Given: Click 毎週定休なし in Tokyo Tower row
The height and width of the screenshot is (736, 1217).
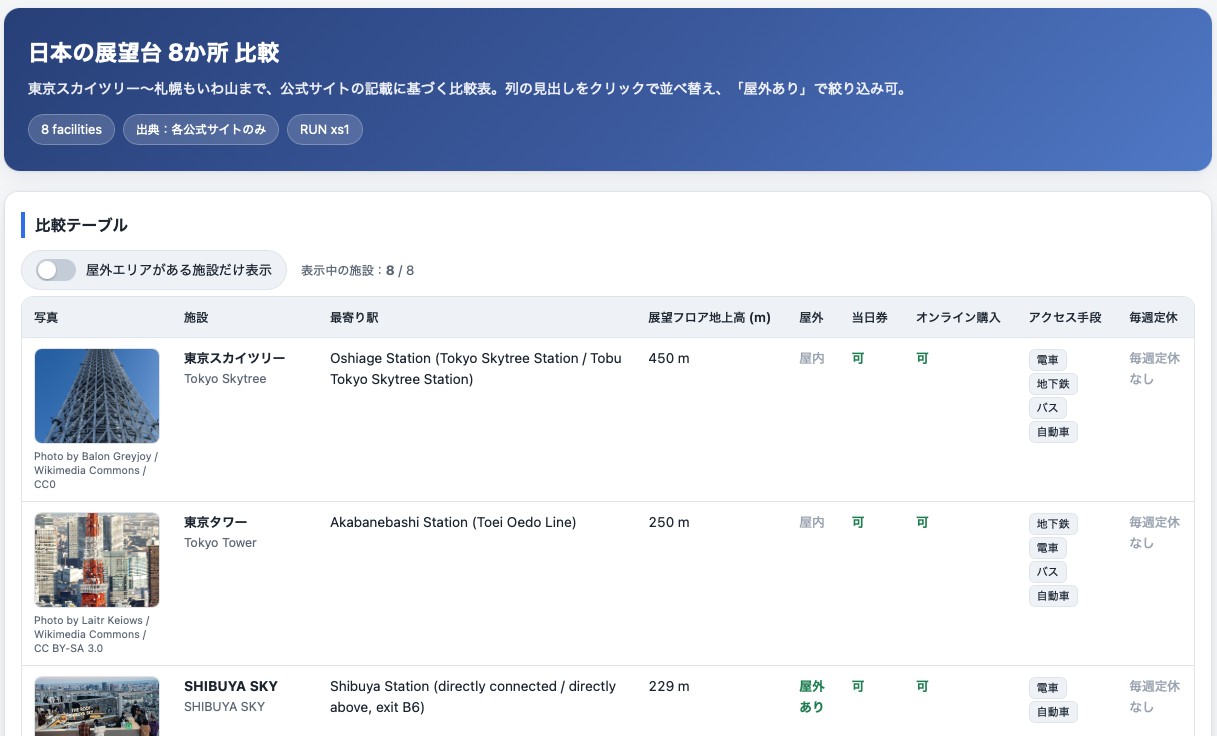Looking at the screenshot, I should 1154,532.
